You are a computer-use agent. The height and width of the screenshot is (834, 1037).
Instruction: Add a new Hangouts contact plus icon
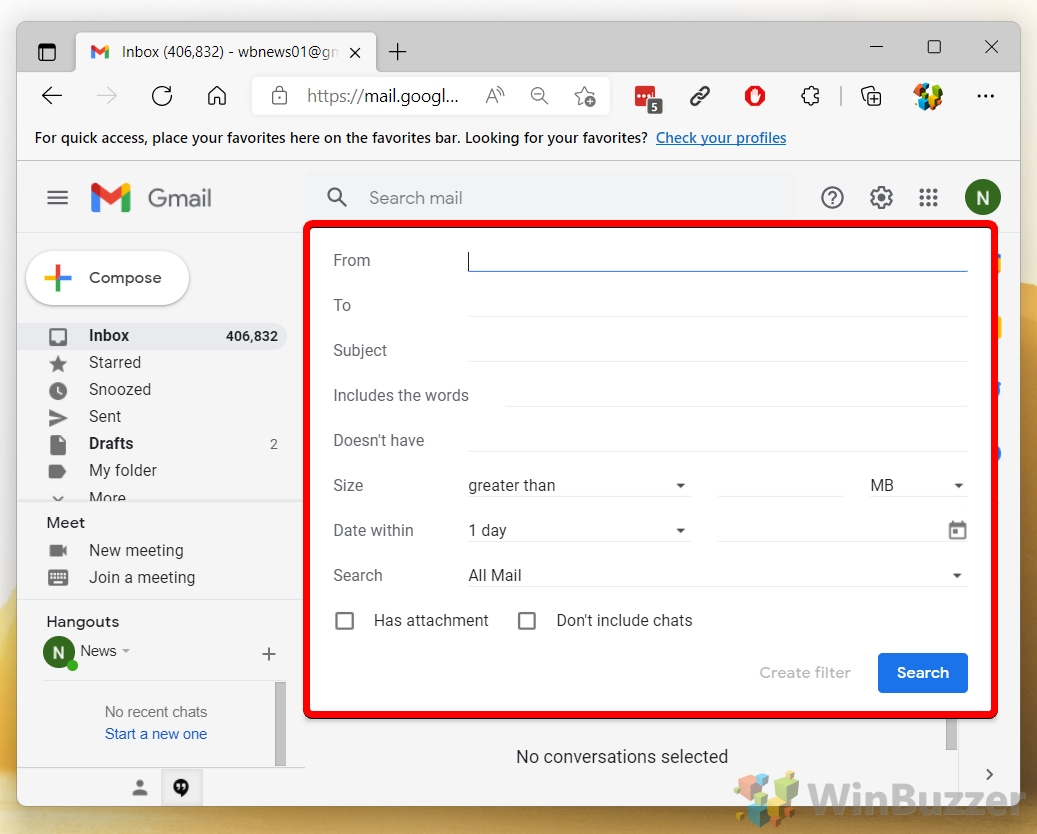pyautogui.click(x=269, y=654)
